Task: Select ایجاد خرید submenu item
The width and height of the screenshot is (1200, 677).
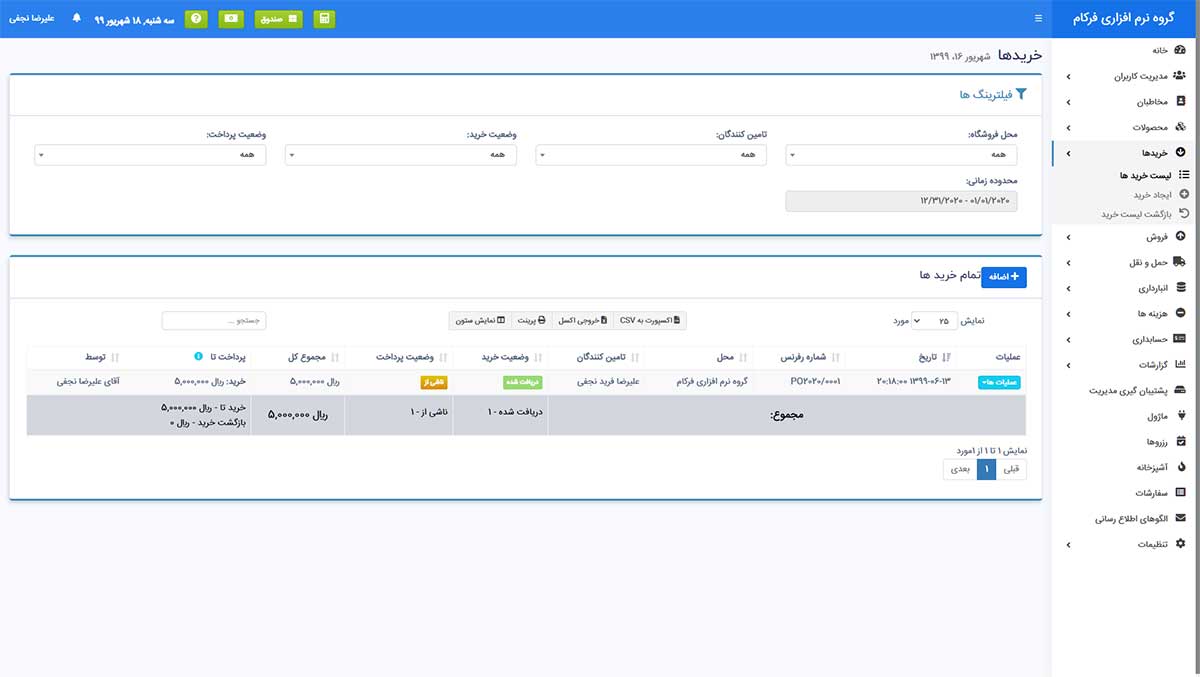Action: (x=1152, y=195)
